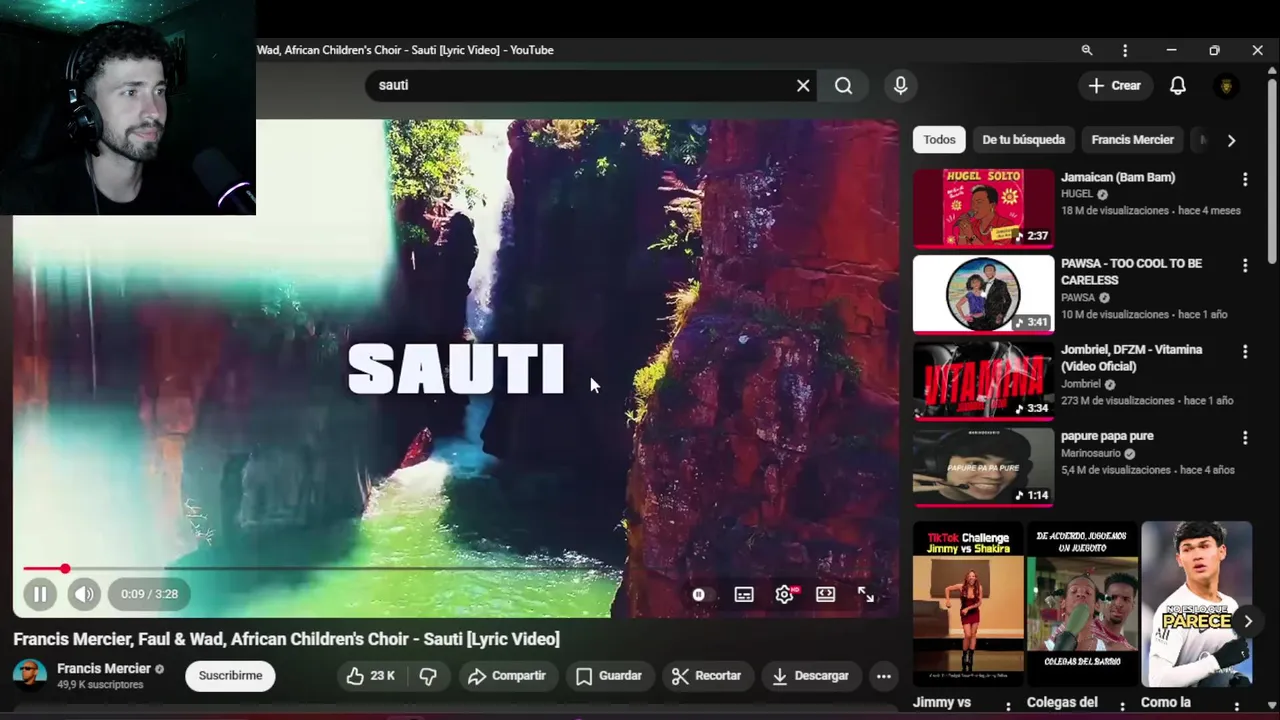Open options for Jimmy vs short
Viewport: 1280px width, 720px height.
point(1007,705)
